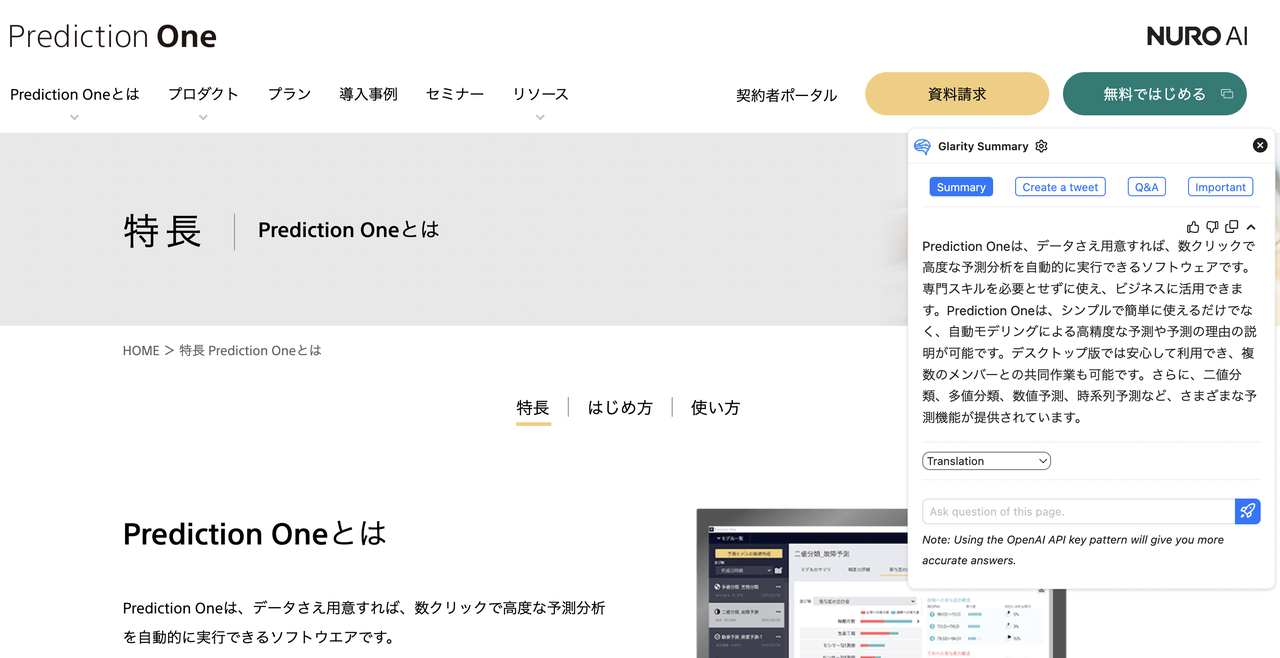Click the 特長 page title
Screen dimensions: 1280x658
(163, 230)
